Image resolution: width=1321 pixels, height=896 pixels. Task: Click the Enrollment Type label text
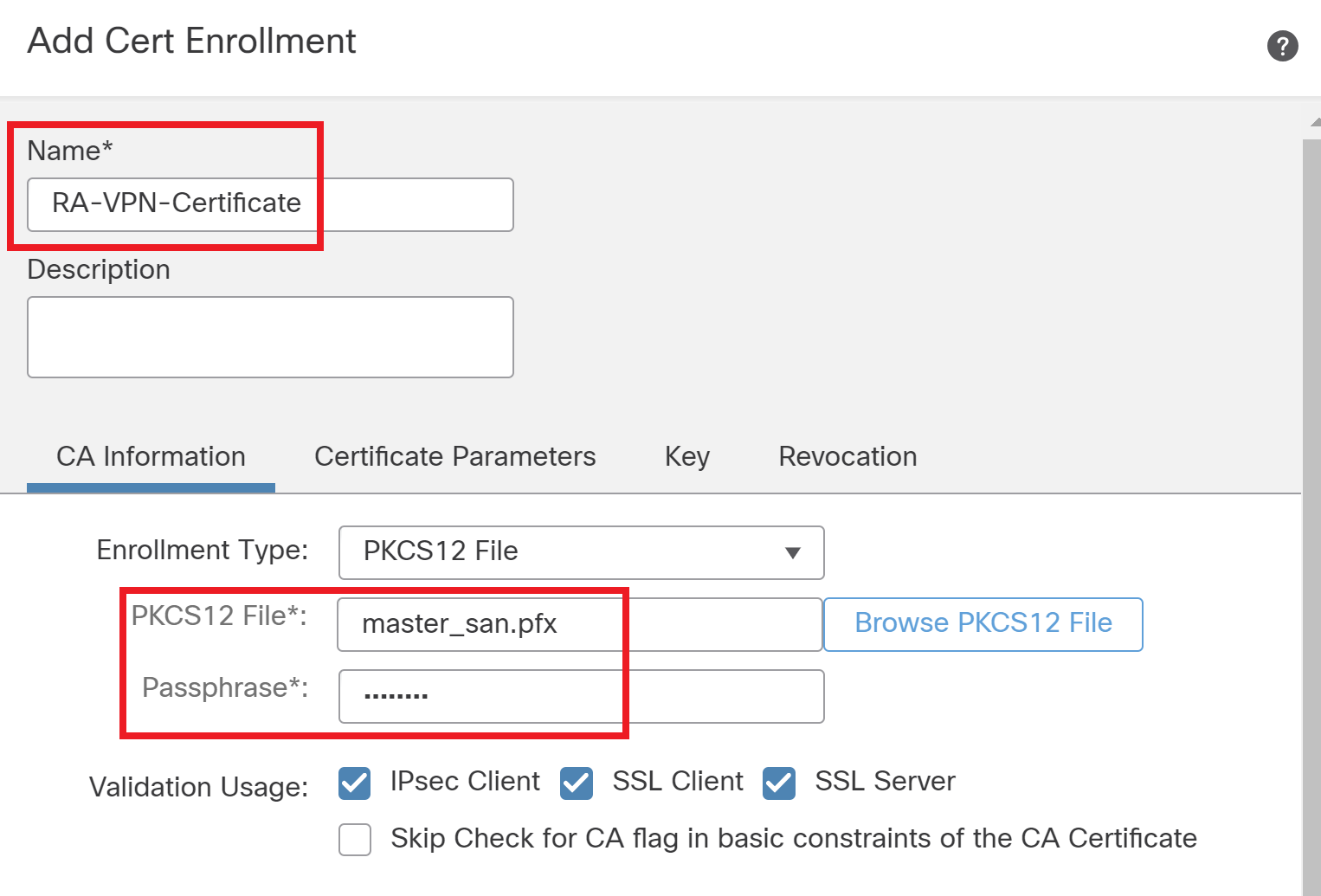coord(202,550)
